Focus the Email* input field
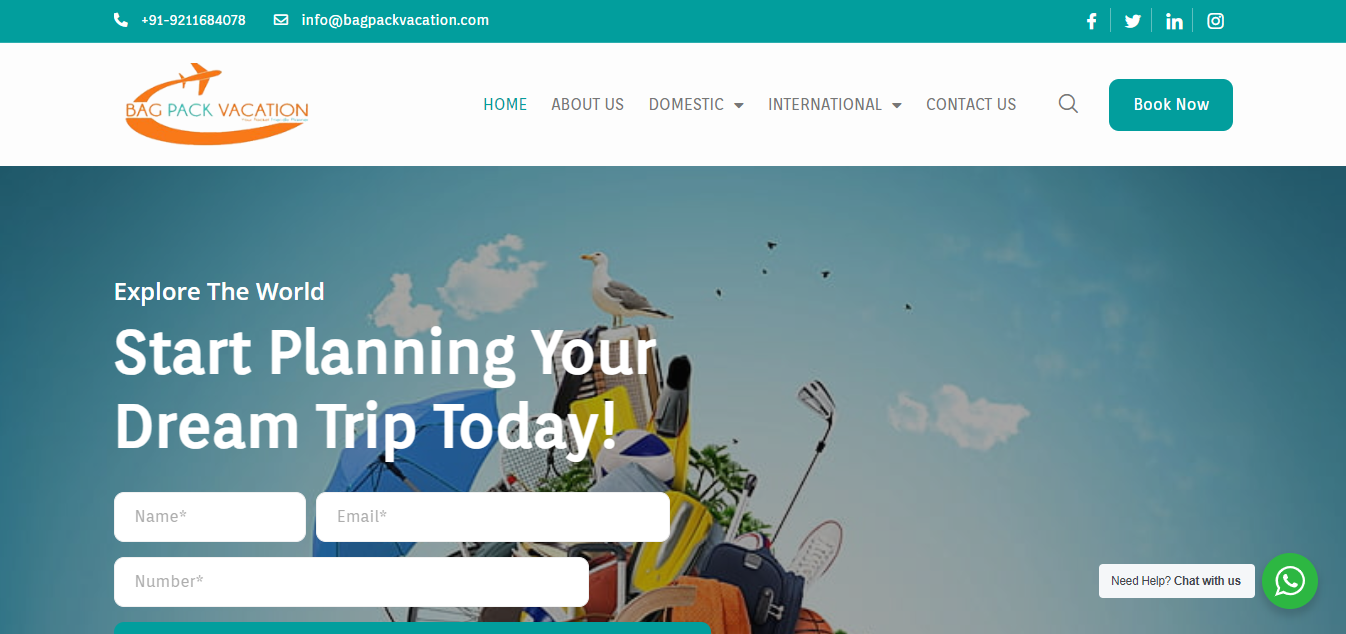The height and width of the screenshot is (634, 1346). pyautogui.click(x=493, y=517)
